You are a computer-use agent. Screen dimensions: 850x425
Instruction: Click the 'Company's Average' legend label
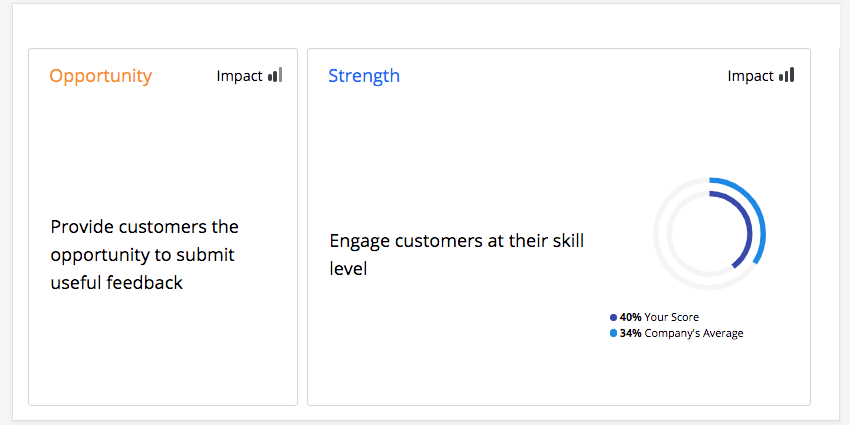point(694,334)
